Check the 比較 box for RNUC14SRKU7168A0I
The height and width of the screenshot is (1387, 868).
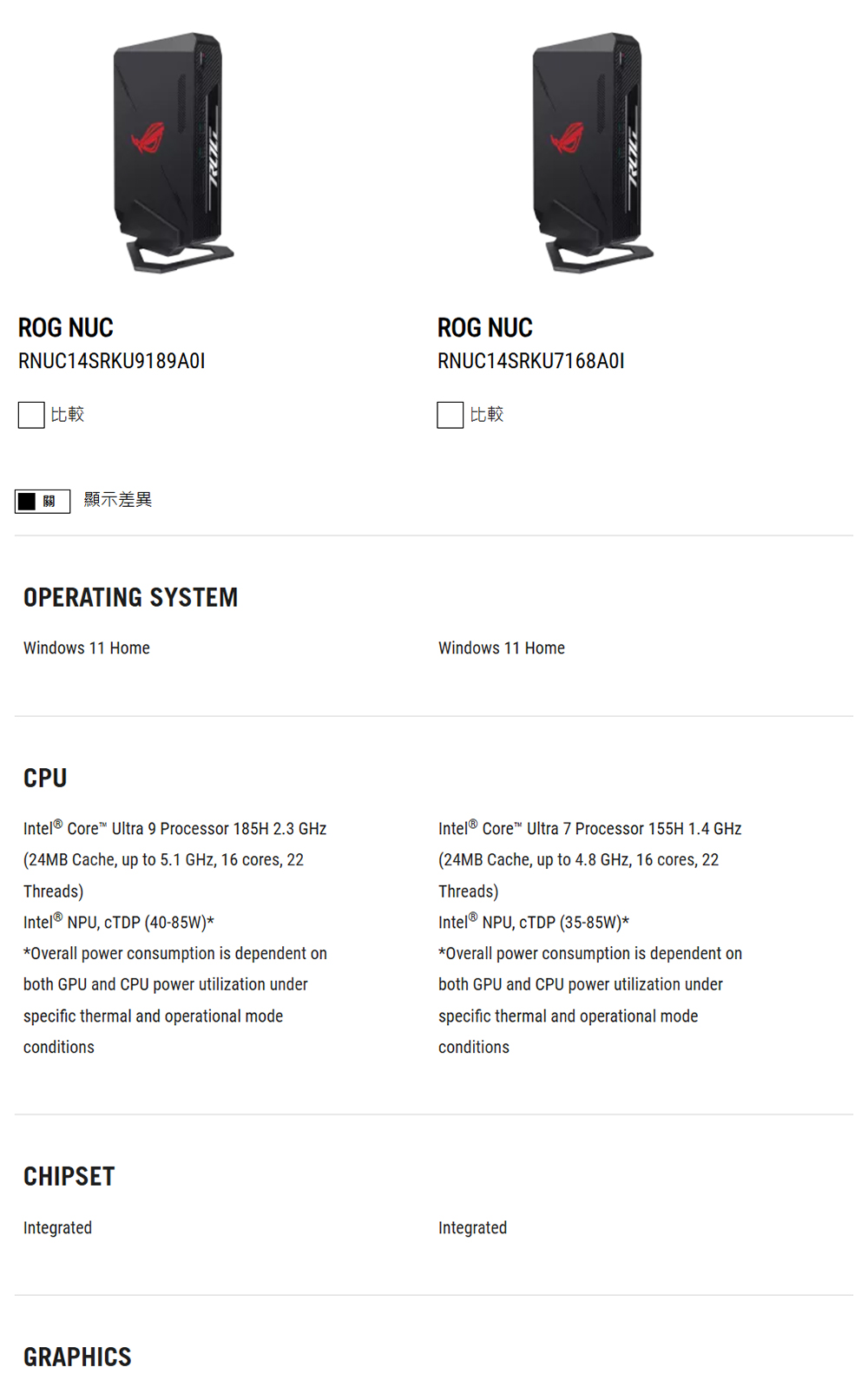(450, 415)
